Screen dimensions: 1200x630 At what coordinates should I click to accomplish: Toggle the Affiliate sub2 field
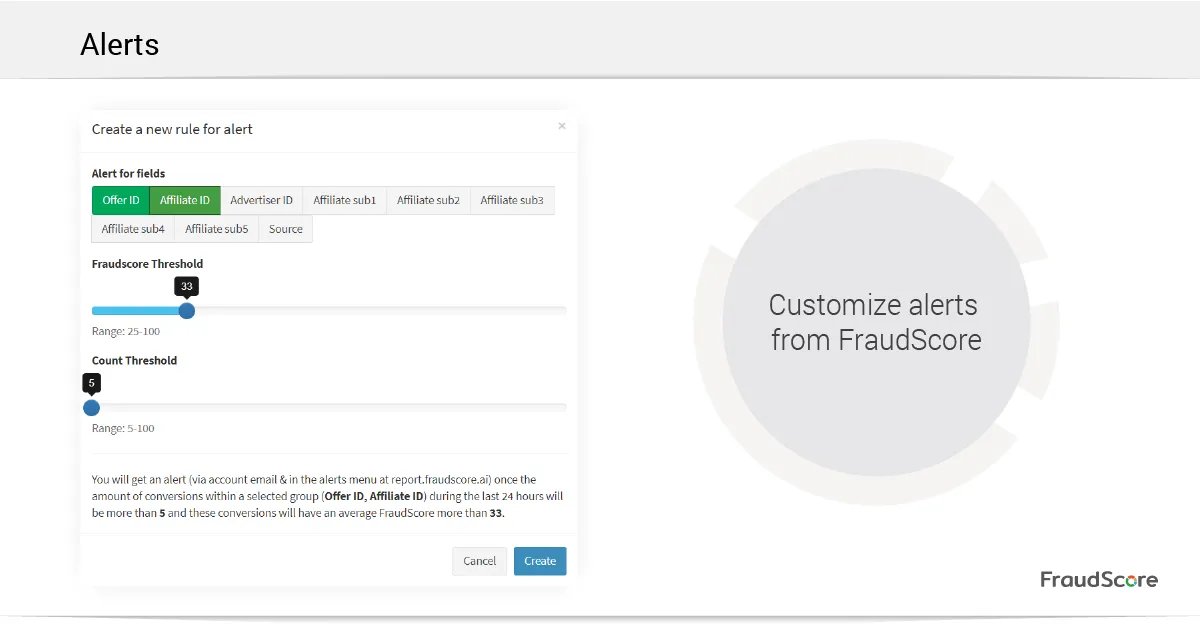428,200
